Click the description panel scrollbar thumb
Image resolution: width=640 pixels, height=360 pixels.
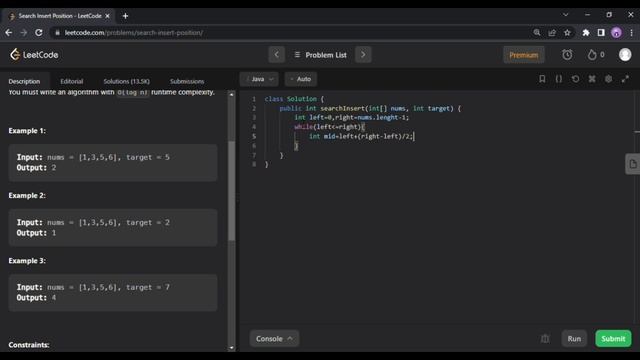point(231,191)
